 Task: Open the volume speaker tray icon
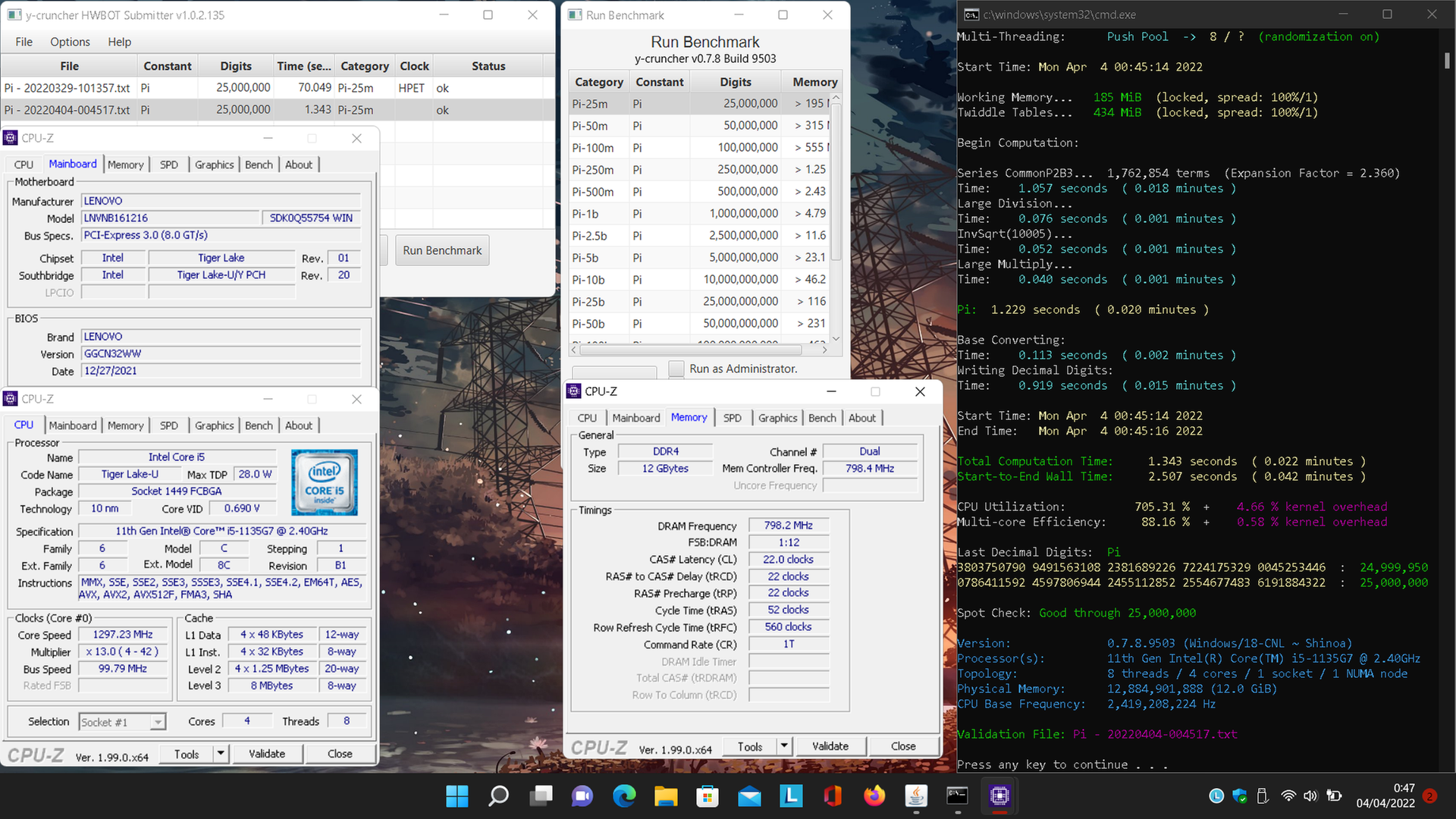[x=1310, y=795]
